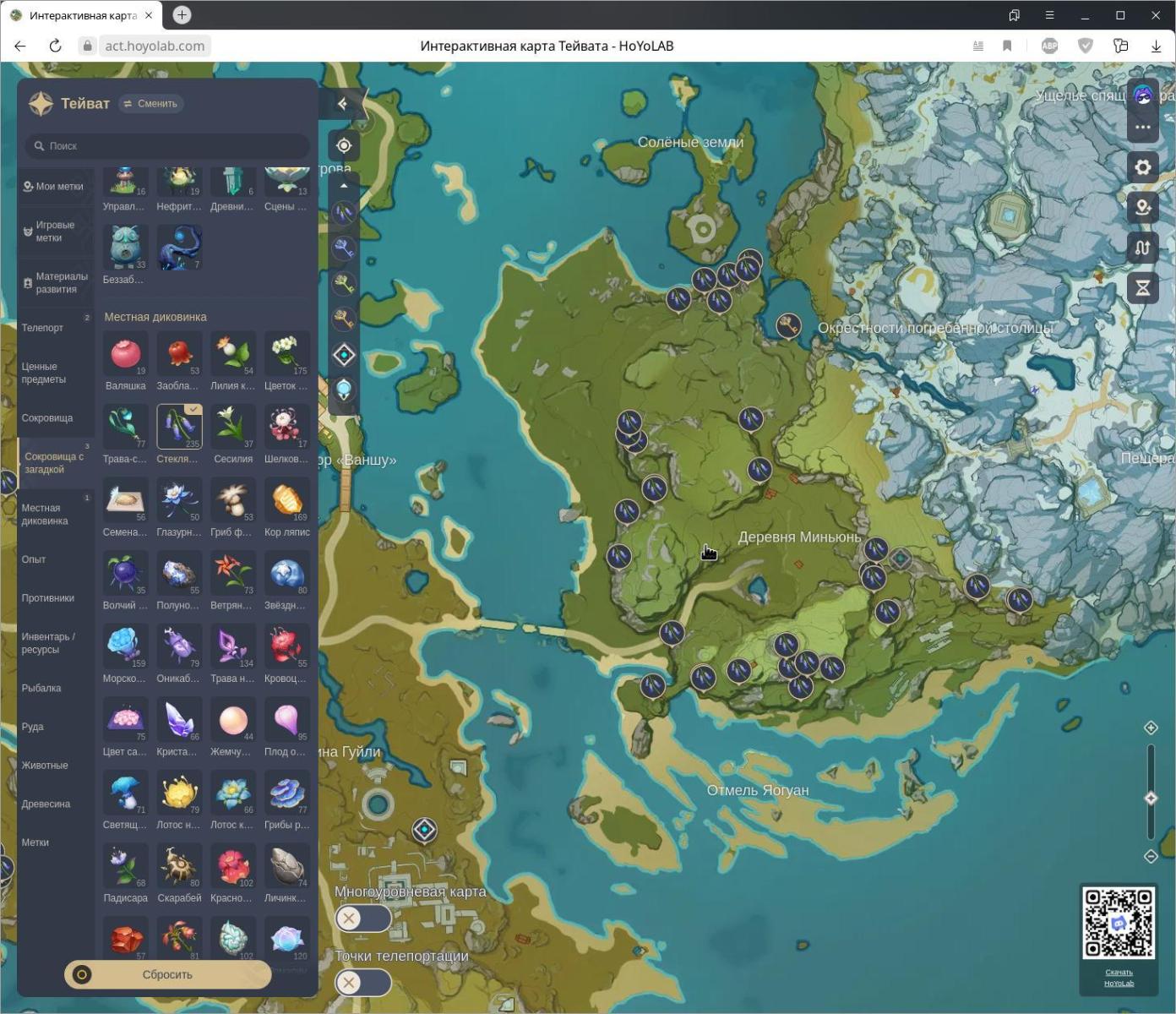Collapse the filter sidebar with the arrow tab
Image resolution: width=1176 pixels, height=1014 pixels.
(x=342, y=104)
